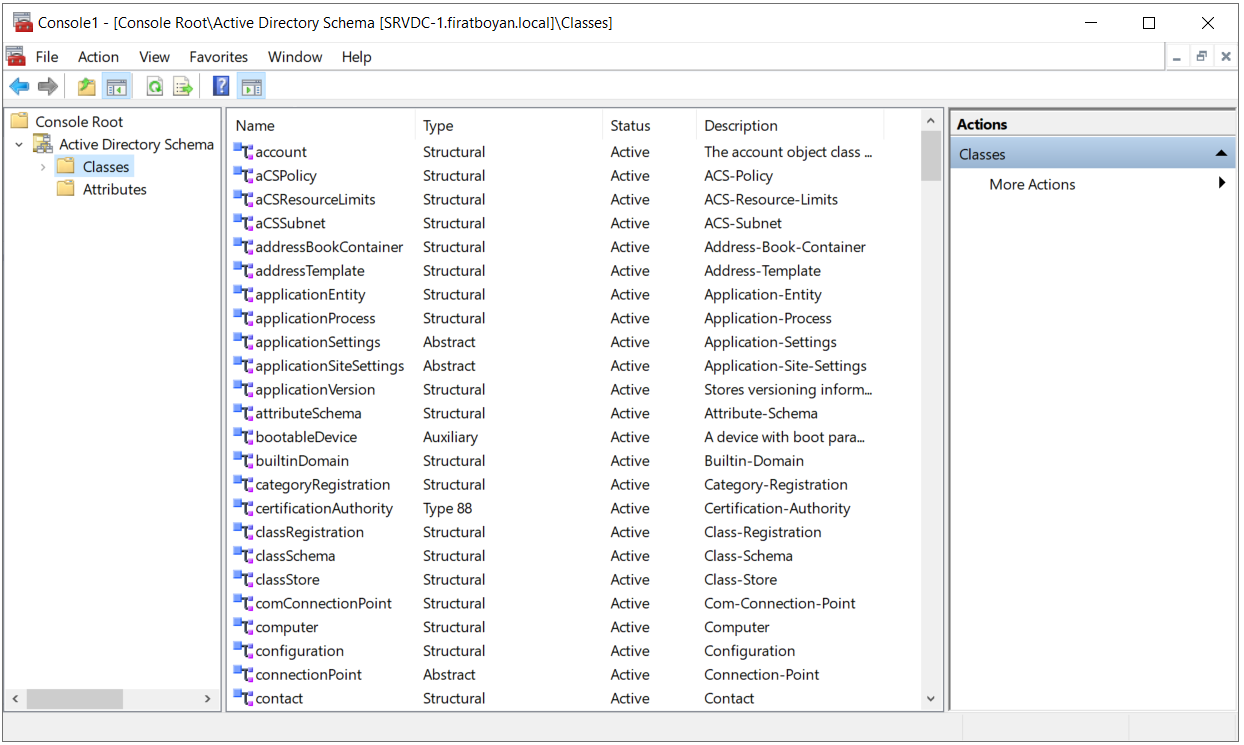Open the Window menu
The height and width of the screenshot is (745, 1244).
coord(295,57)
